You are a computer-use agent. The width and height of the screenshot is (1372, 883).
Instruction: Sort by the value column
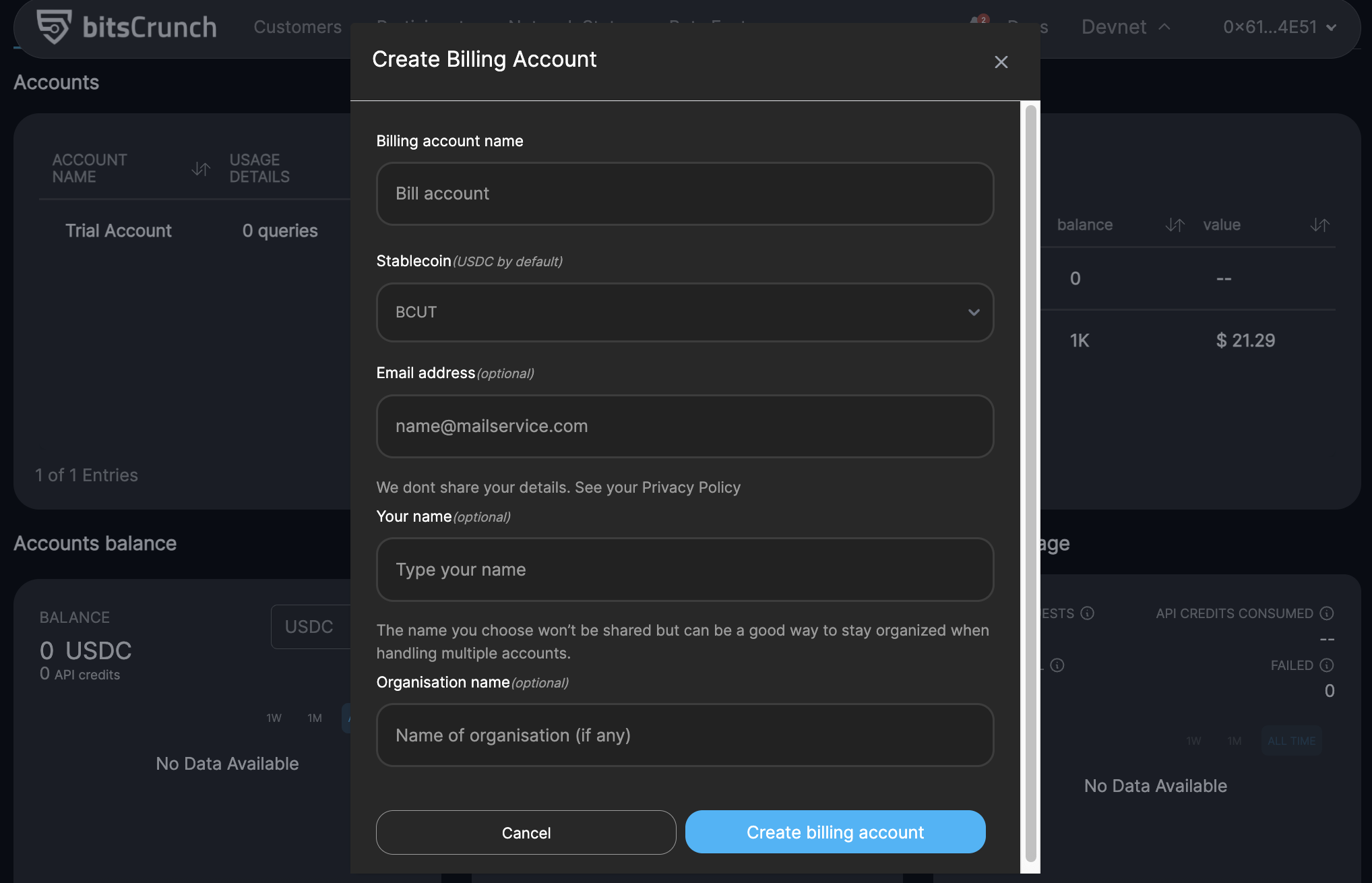(x=1319, y=224)
